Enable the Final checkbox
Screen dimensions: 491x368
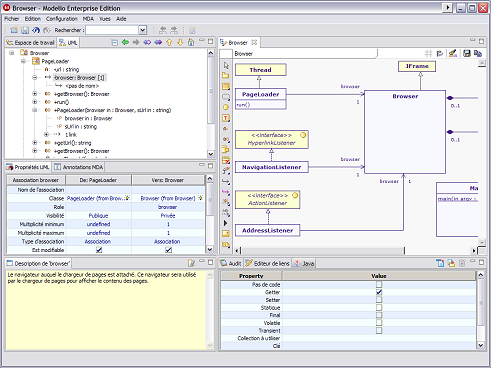coord(379,315)
